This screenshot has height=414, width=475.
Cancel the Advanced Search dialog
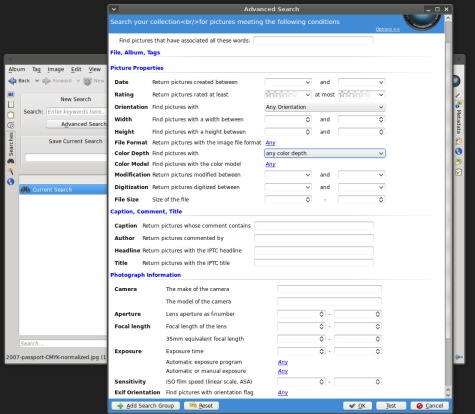point(430,406)
